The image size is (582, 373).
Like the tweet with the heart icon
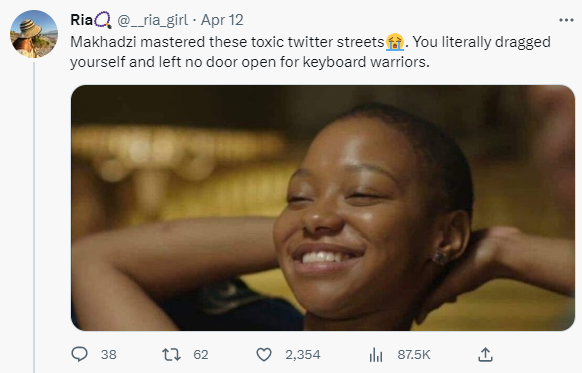pos(264,354)
